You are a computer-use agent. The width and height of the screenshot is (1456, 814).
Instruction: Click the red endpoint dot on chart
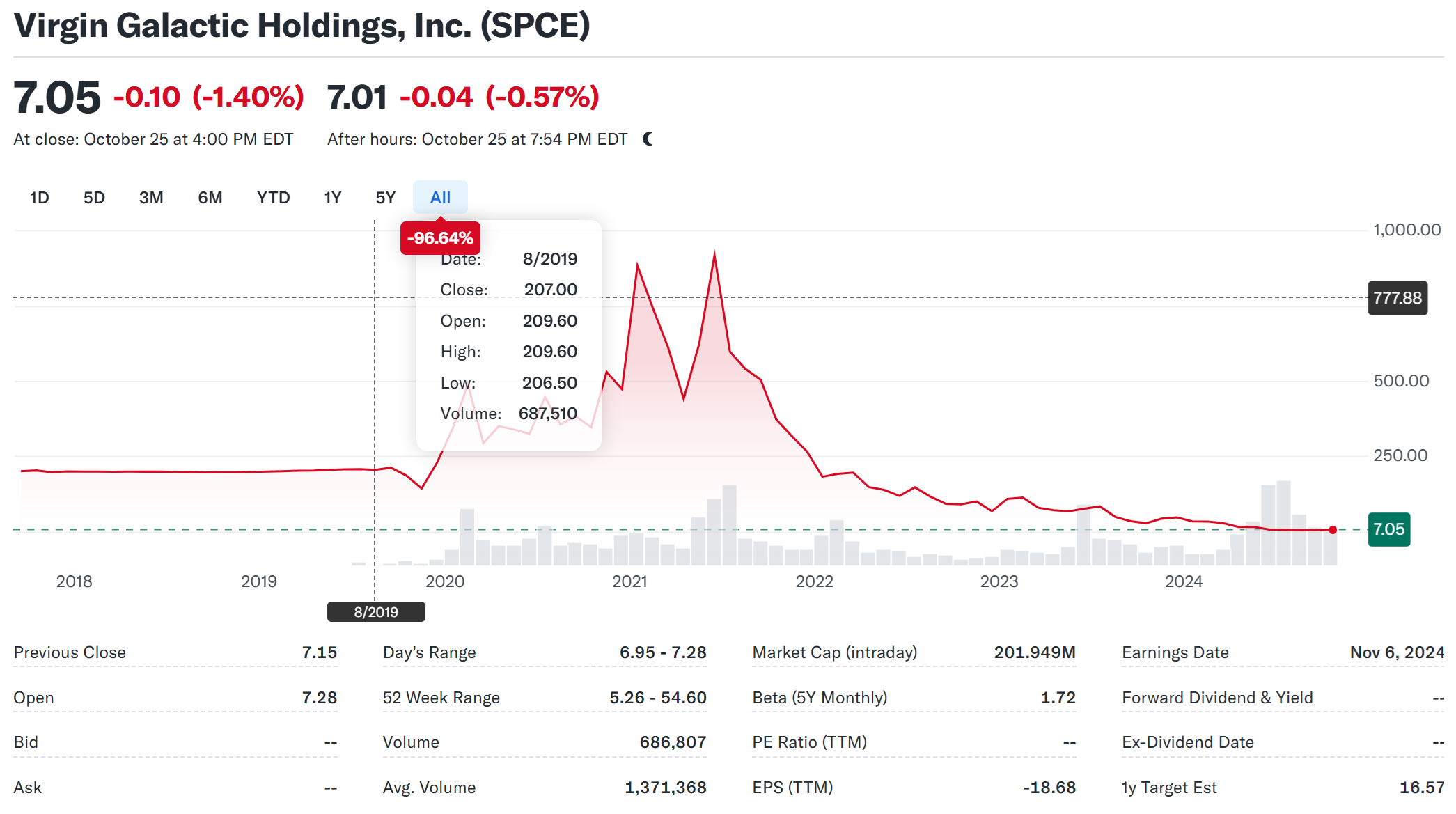[1333, 530]
